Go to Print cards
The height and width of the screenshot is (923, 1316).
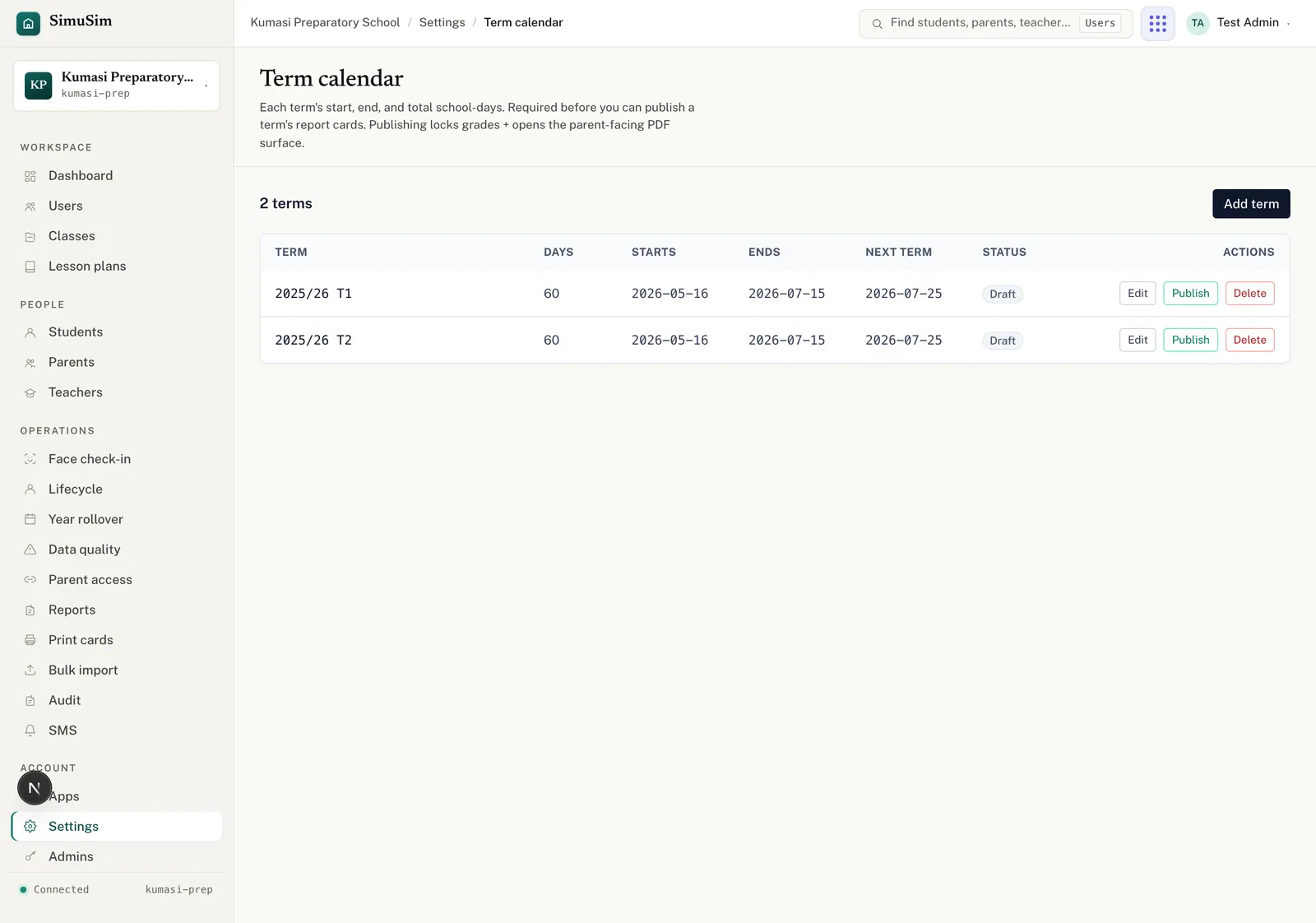pyautogui.click(x=117, y=640)
